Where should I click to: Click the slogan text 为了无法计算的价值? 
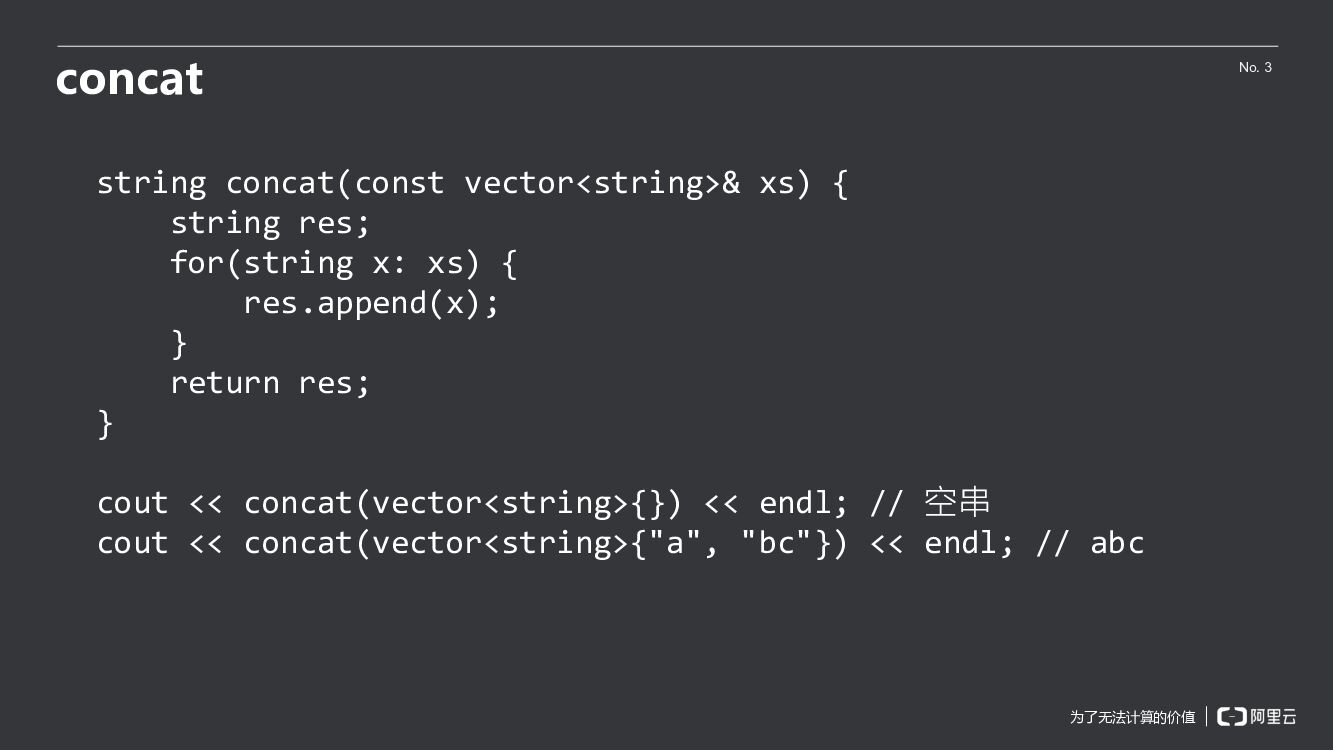point(1132,717)
